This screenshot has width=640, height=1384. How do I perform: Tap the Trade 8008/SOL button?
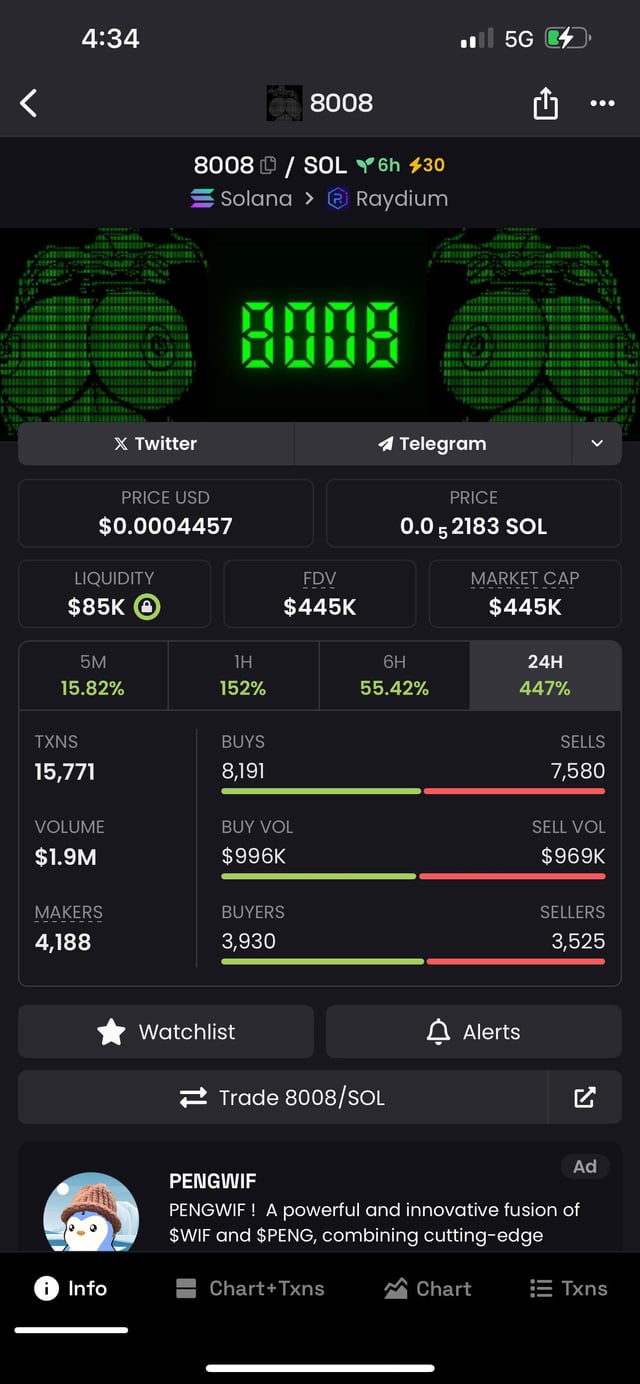pyautogui.click(x=283, y=1098)
